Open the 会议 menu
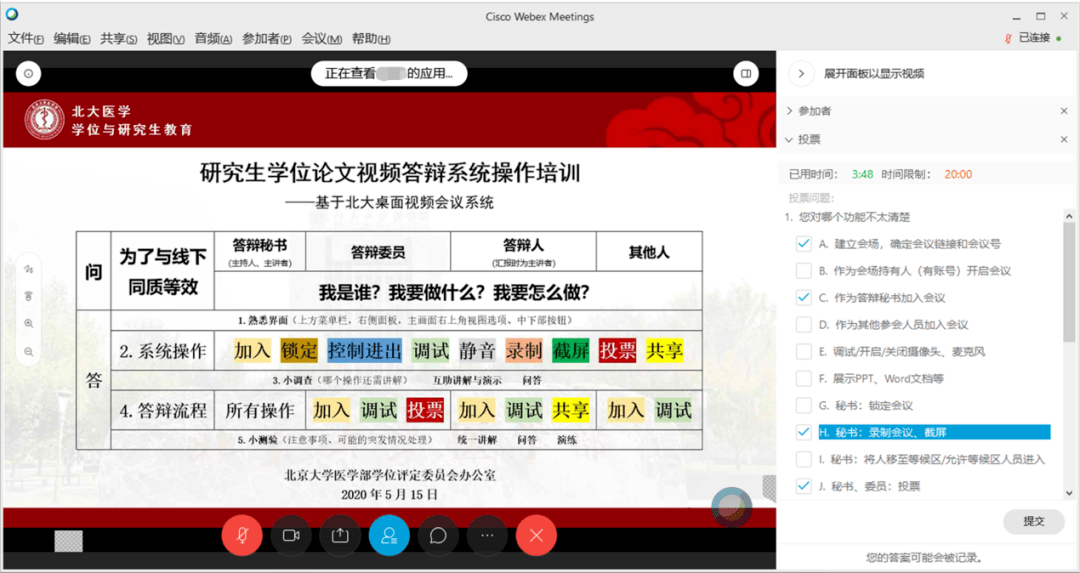 [322, 39]
